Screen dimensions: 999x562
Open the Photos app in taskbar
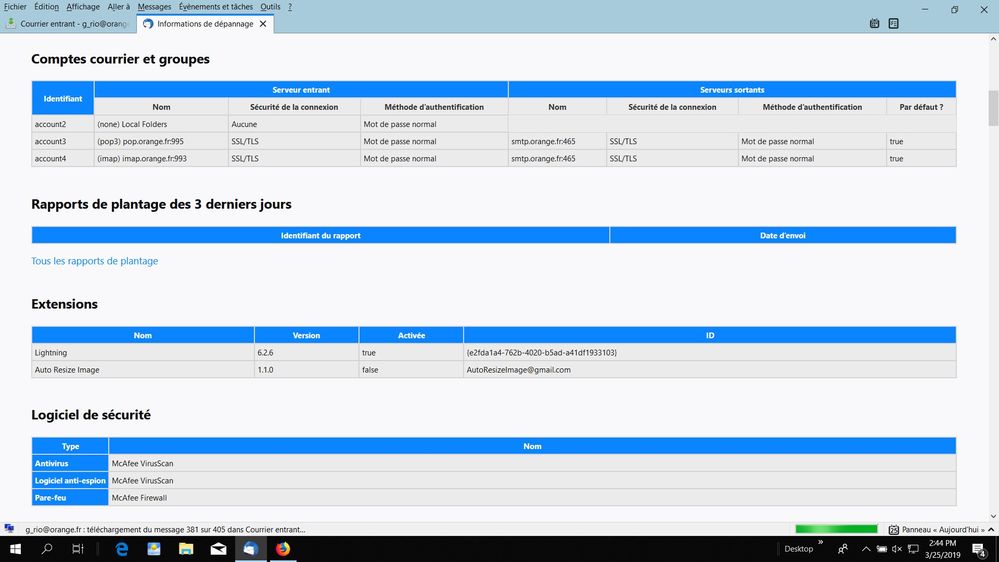tap(154, 549)
